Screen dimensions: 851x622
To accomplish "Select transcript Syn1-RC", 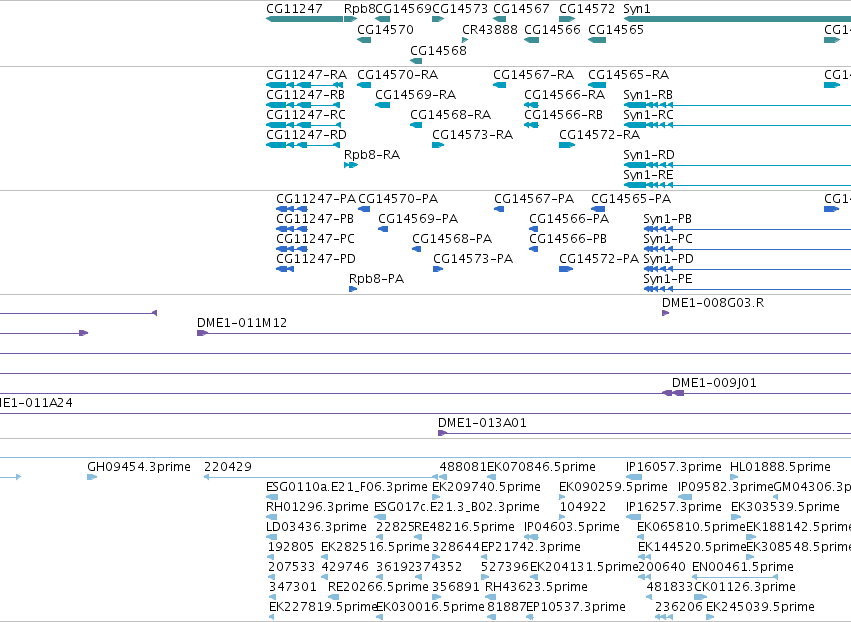I will coord(648,115).
